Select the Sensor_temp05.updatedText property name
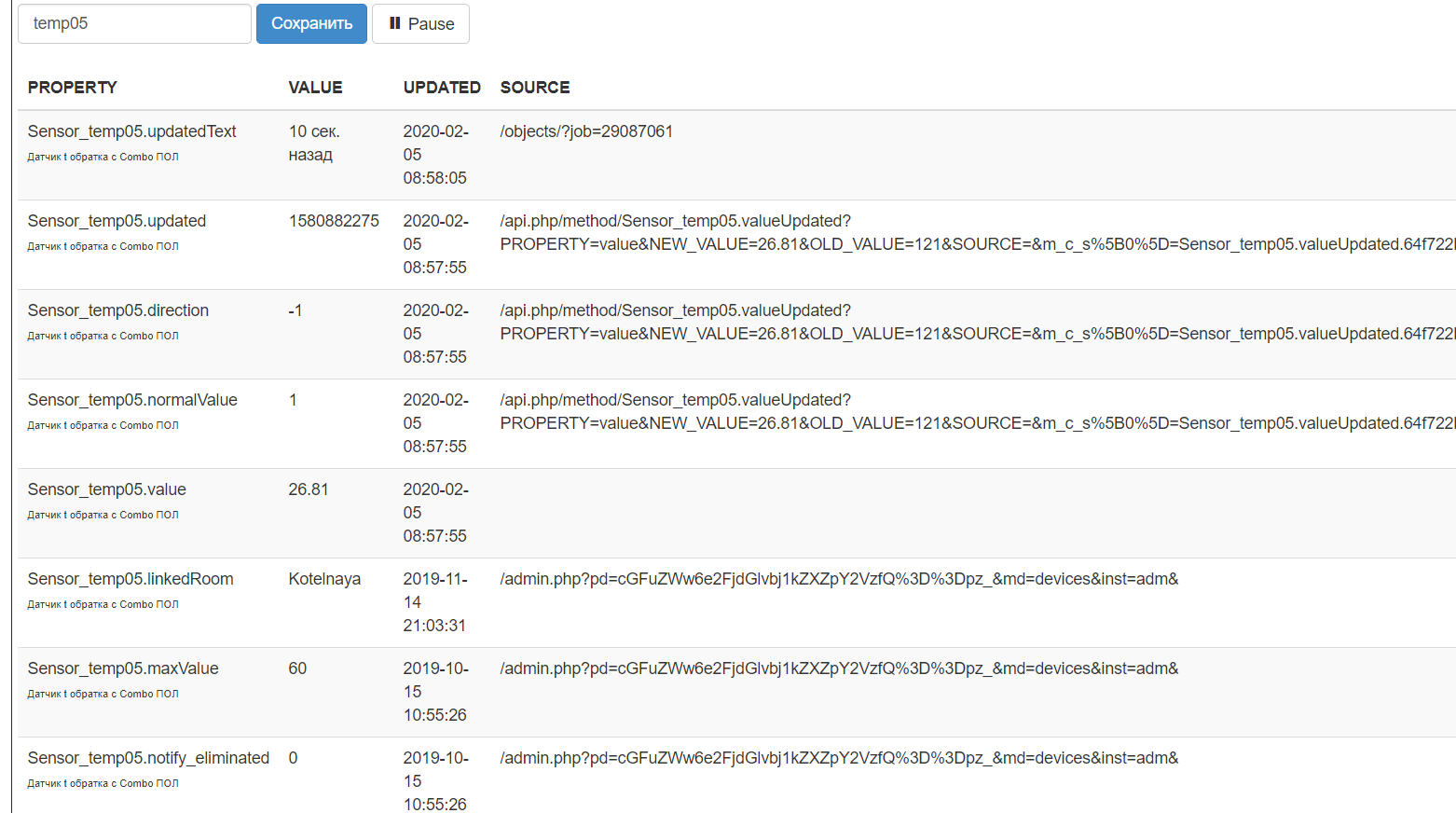This screenshot has width=1456, height=813. pos(132,131)
